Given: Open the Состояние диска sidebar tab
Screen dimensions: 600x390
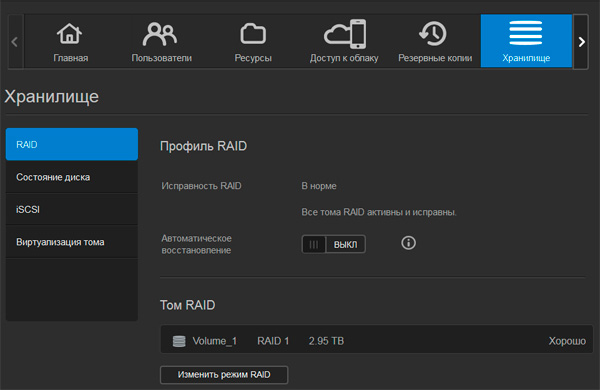Looking at the screenshot, I should tap(72, 177).
